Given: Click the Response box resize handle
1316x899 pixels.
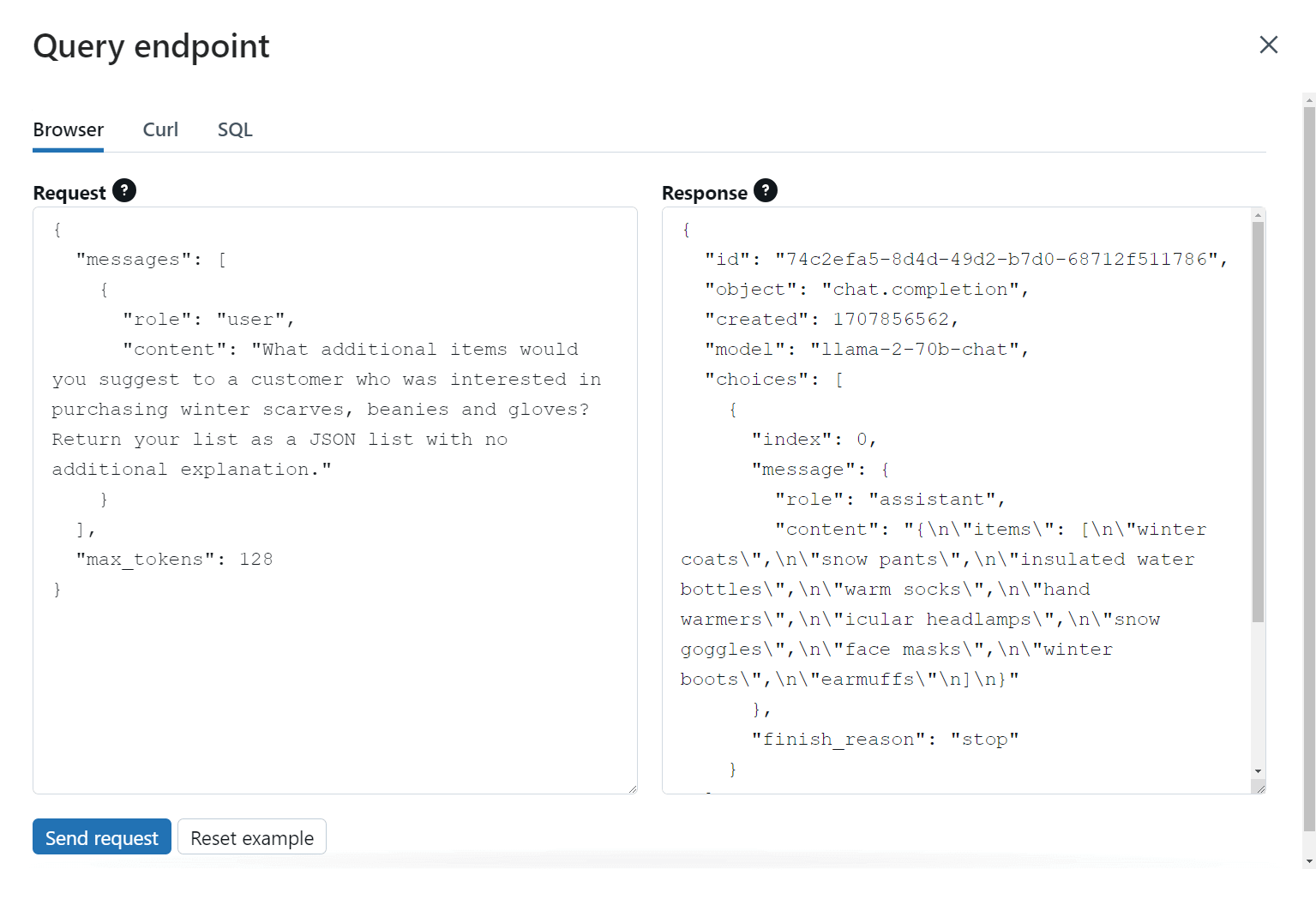Looking at the screenshot, I should coord(1260,789).
